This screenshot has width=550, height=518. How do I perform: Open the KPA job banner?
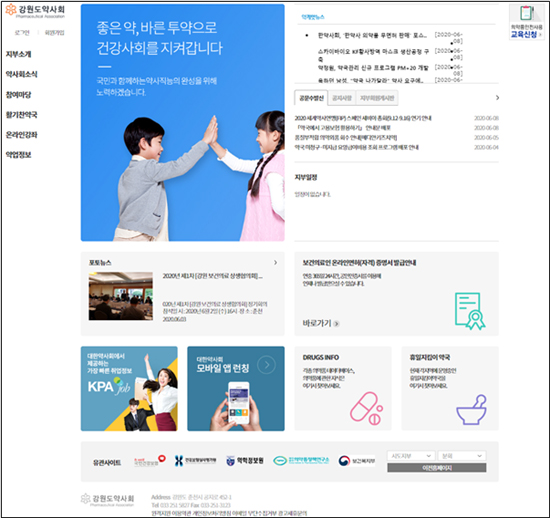[x=129, y=389]
